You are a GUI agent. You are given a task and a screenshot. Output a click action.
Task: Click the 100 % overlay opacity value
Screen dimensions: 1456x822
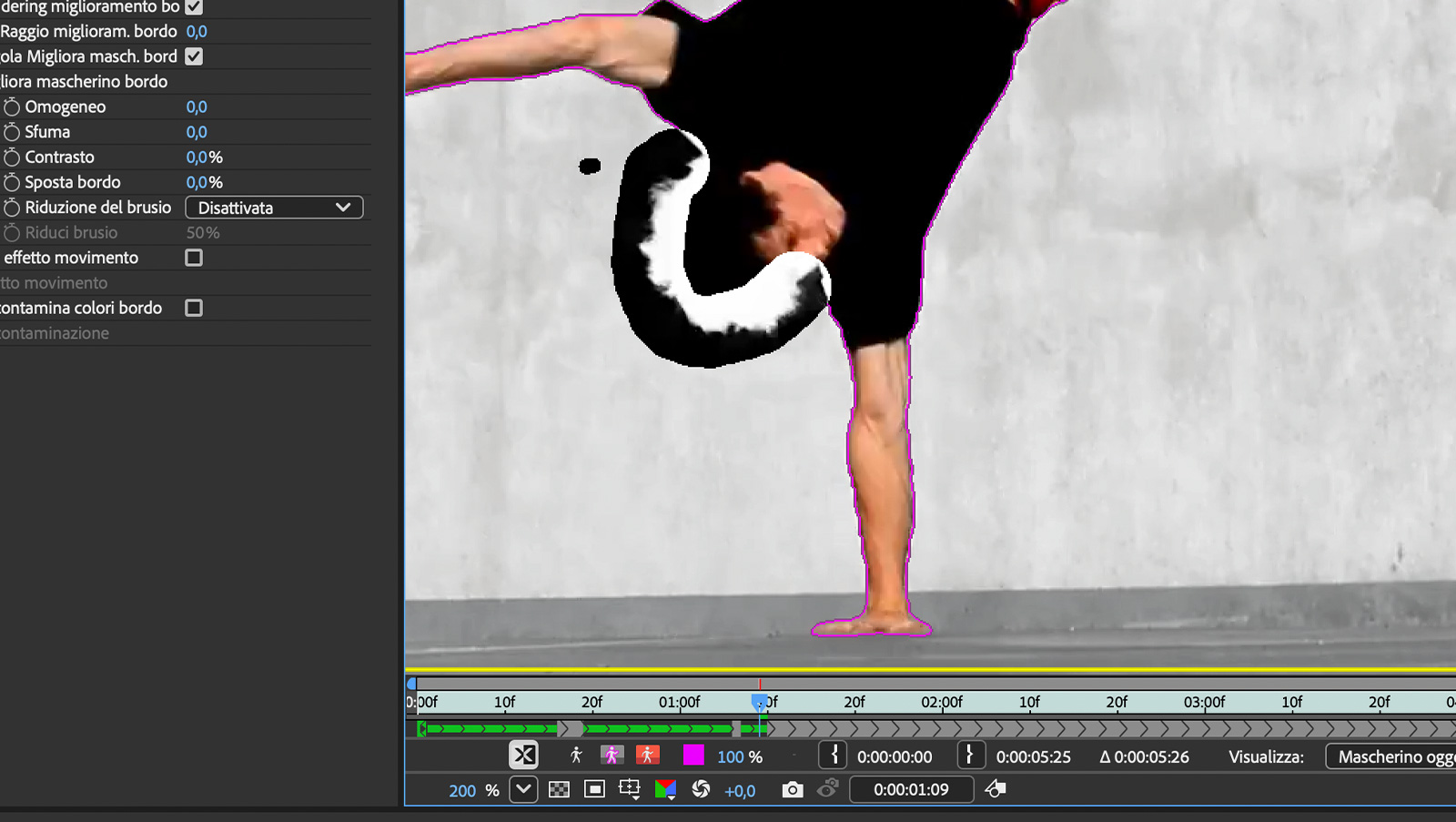[740, 756]
